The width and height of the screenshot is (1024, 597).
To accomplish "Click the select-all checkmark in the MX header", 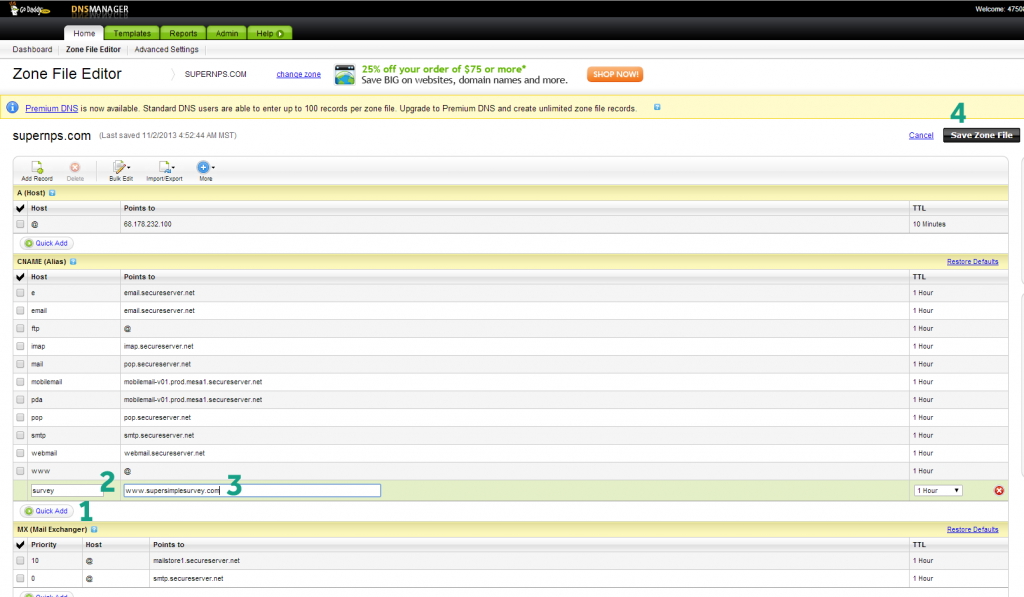I will tap(20, 545).
